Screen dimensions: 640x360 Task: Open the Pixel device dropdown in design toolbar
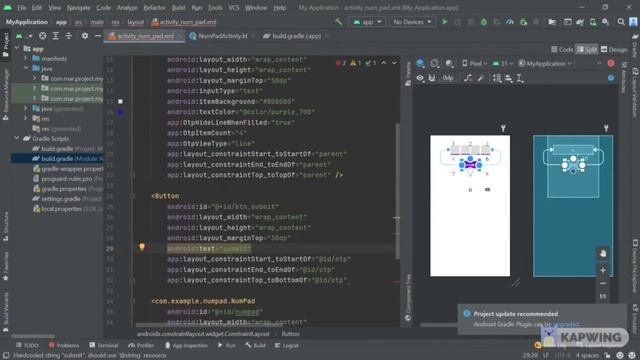475,63
